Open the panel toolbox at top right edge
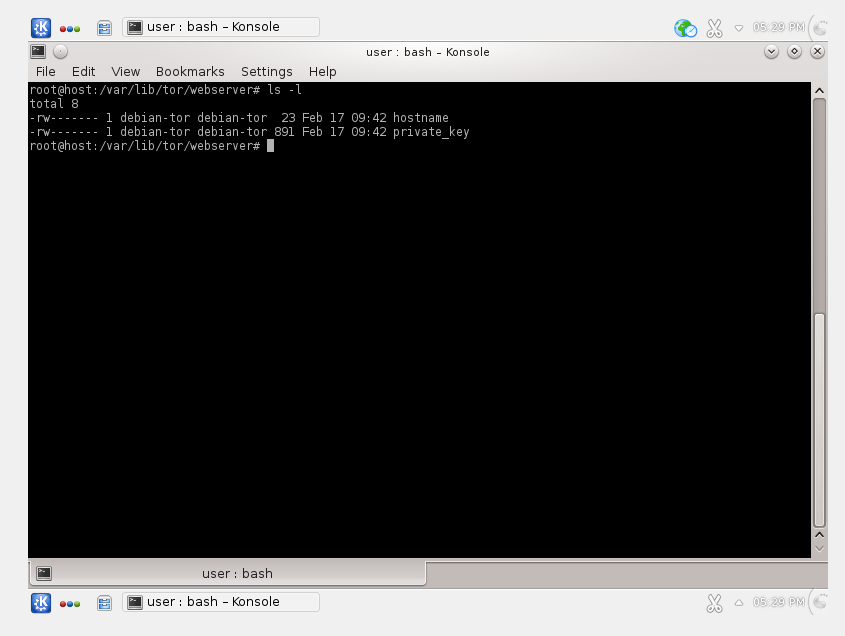The image size is (845, 636). 822,28
